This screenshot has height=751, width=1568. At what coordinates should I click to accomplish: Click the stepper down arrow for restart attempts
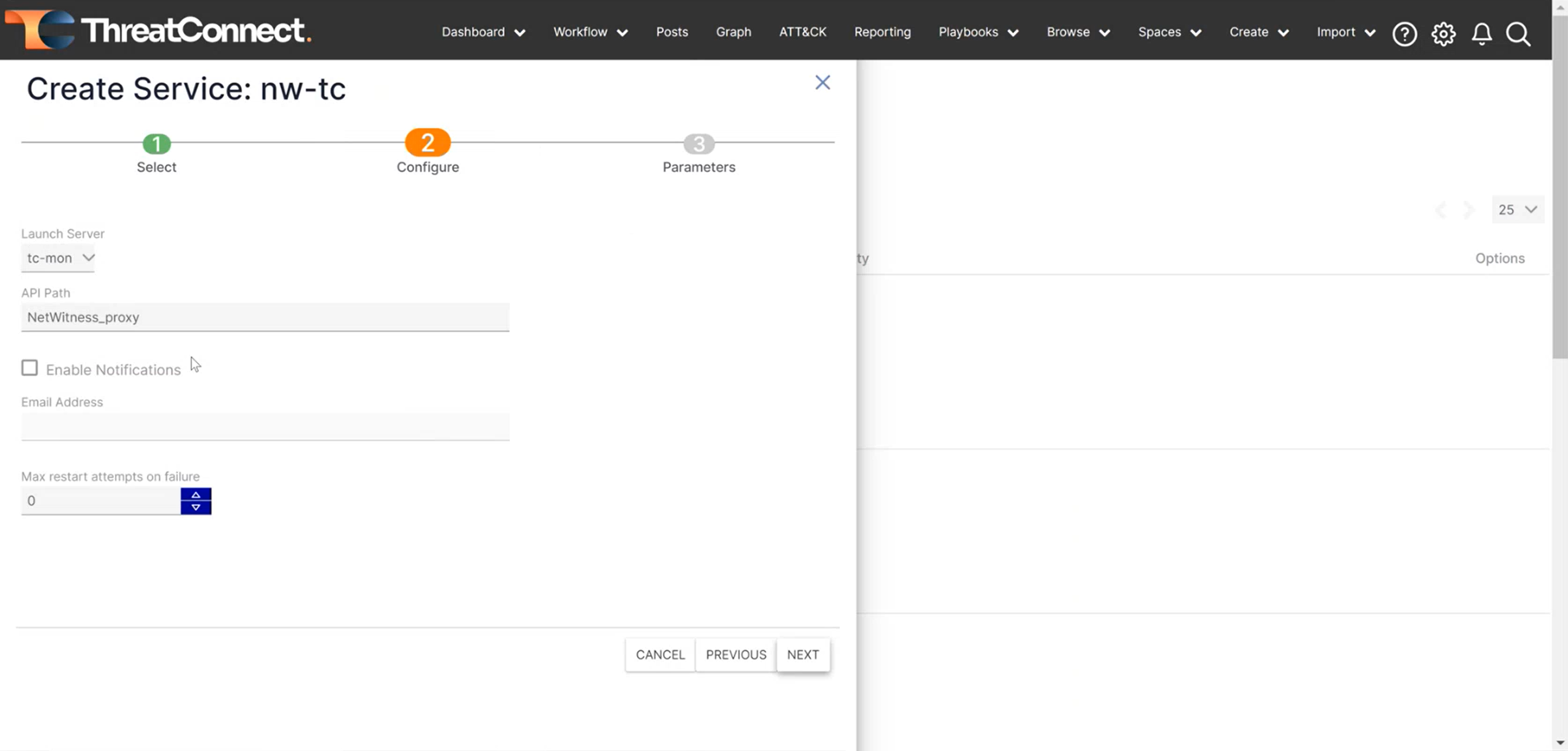tap(196, 508)
